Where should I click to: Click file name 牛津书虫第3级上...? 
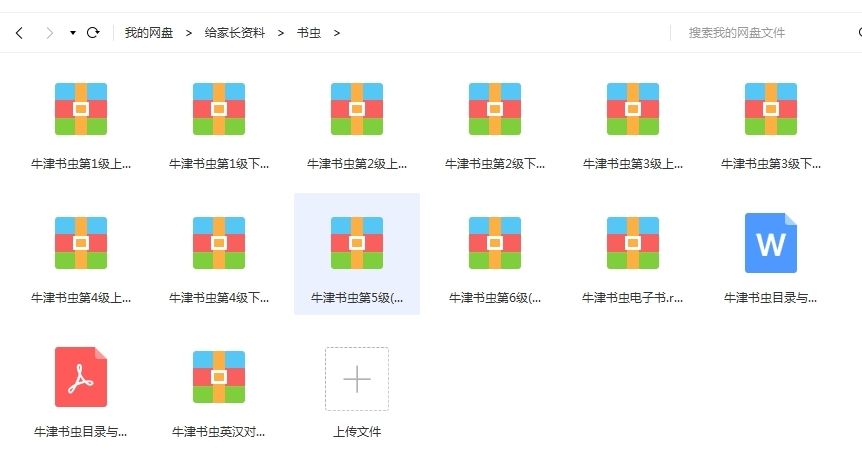click(x=633, y=164)
